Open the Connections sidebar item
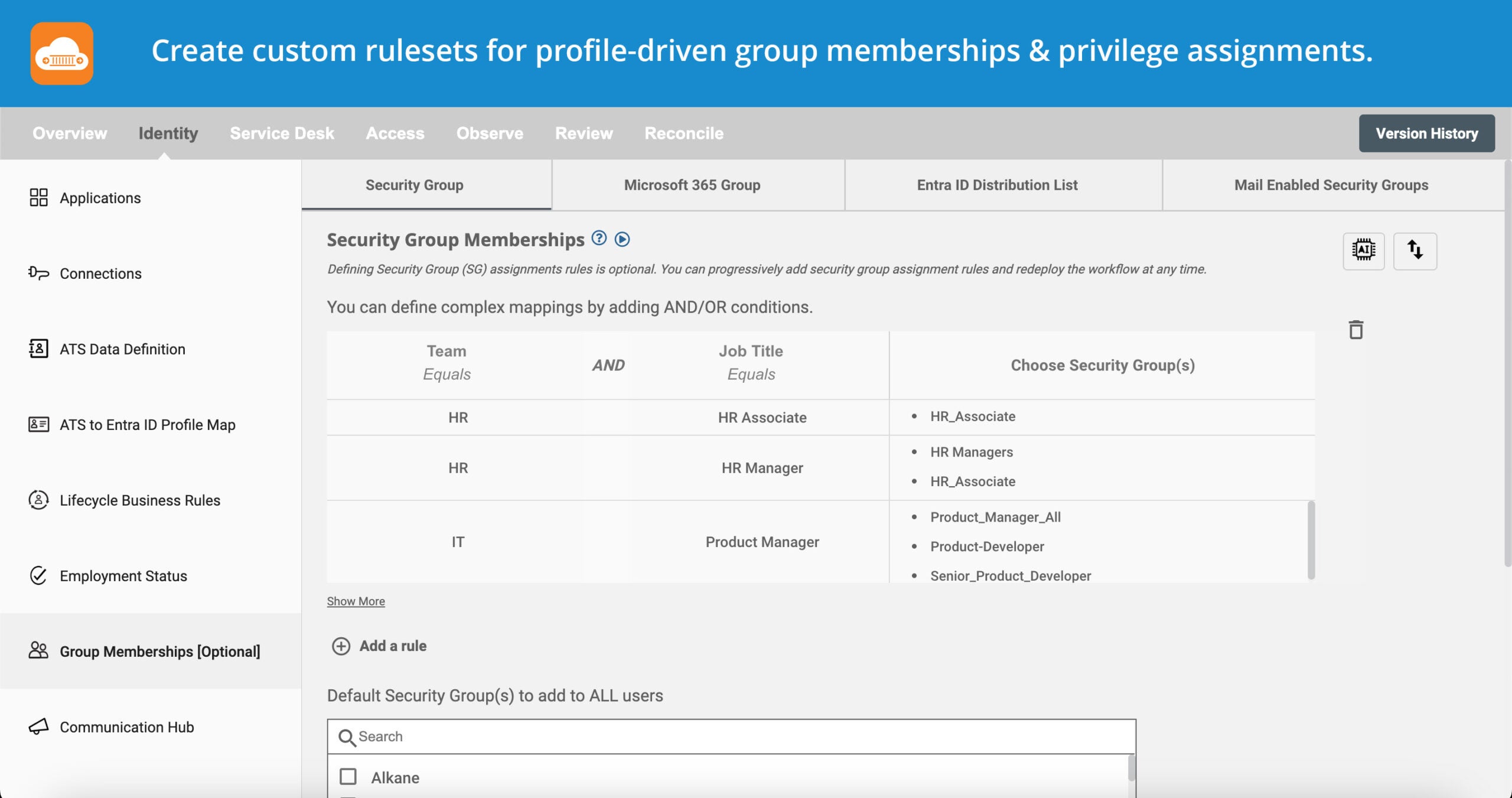1512x798 pixels. click(x=100, y=273)
